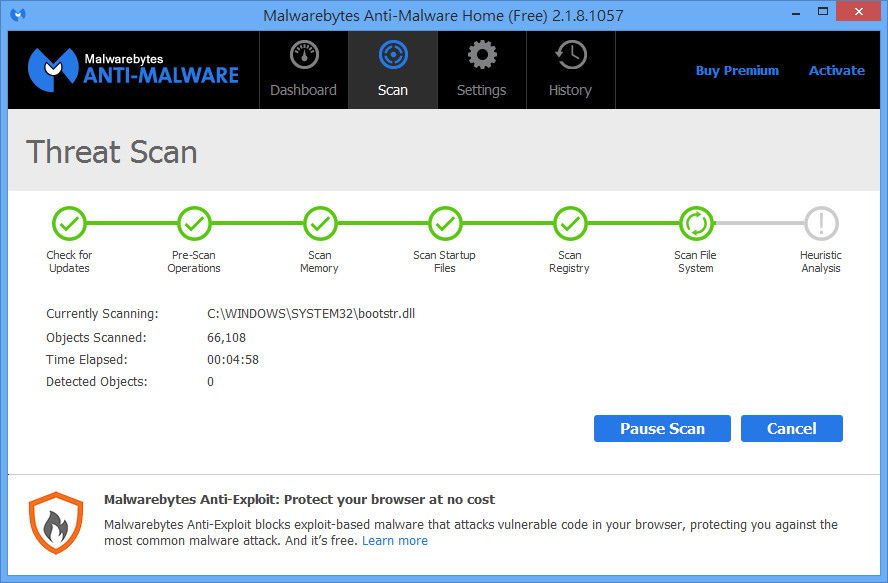Select the objects scanned value 66,108
This screenshot has width=888, height=583.
(227, 338)
